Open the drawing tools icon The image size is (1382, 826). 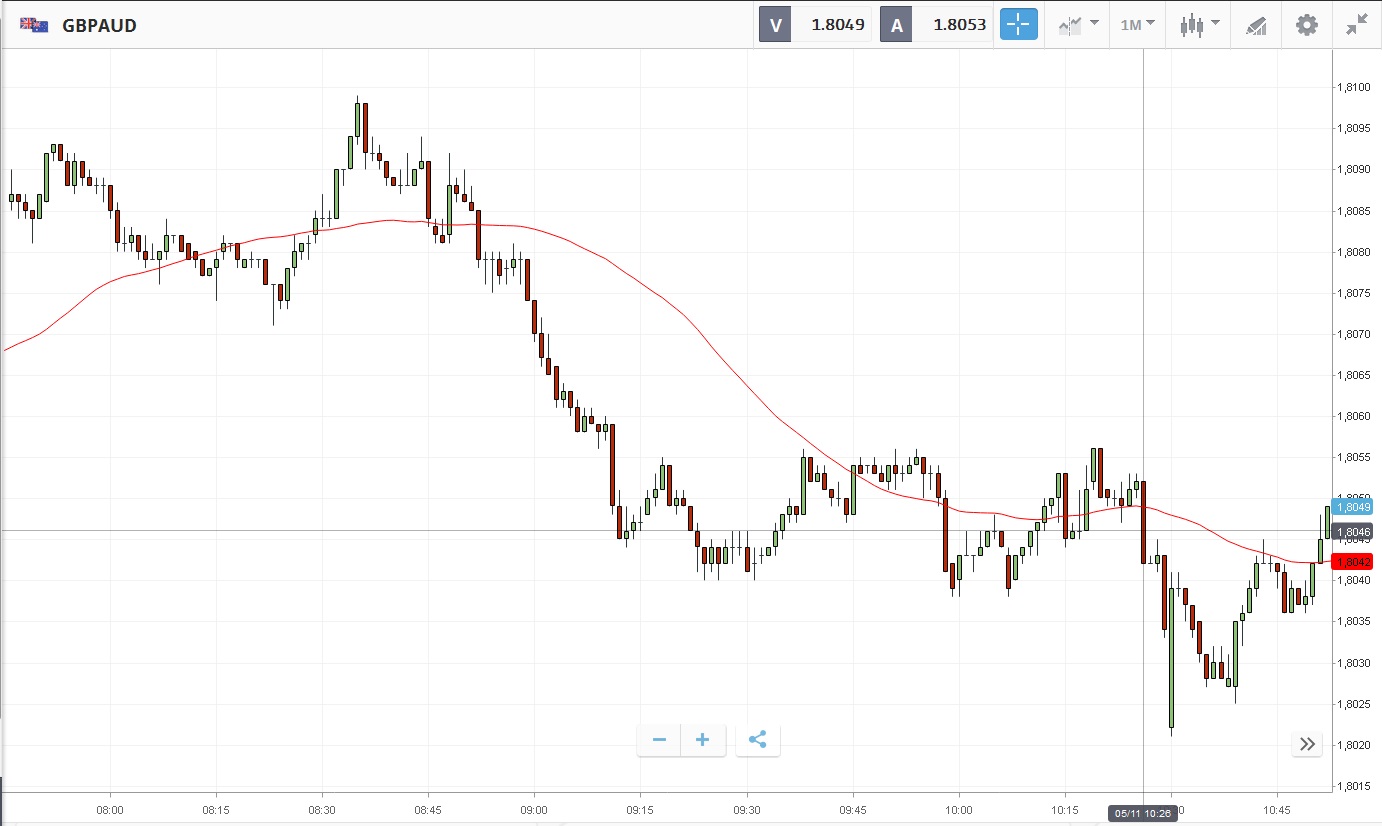[x=1256, y=25]
